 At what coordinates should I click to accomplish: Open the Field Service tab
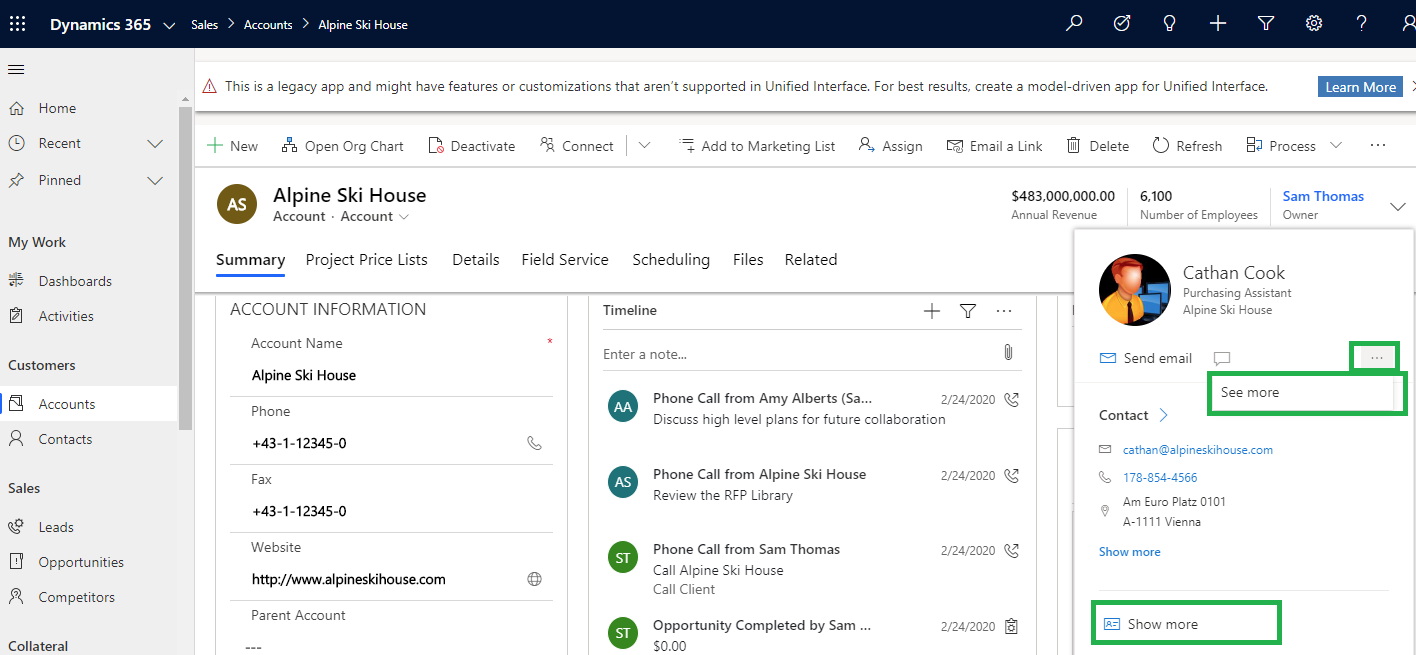[x=565, y=259]
